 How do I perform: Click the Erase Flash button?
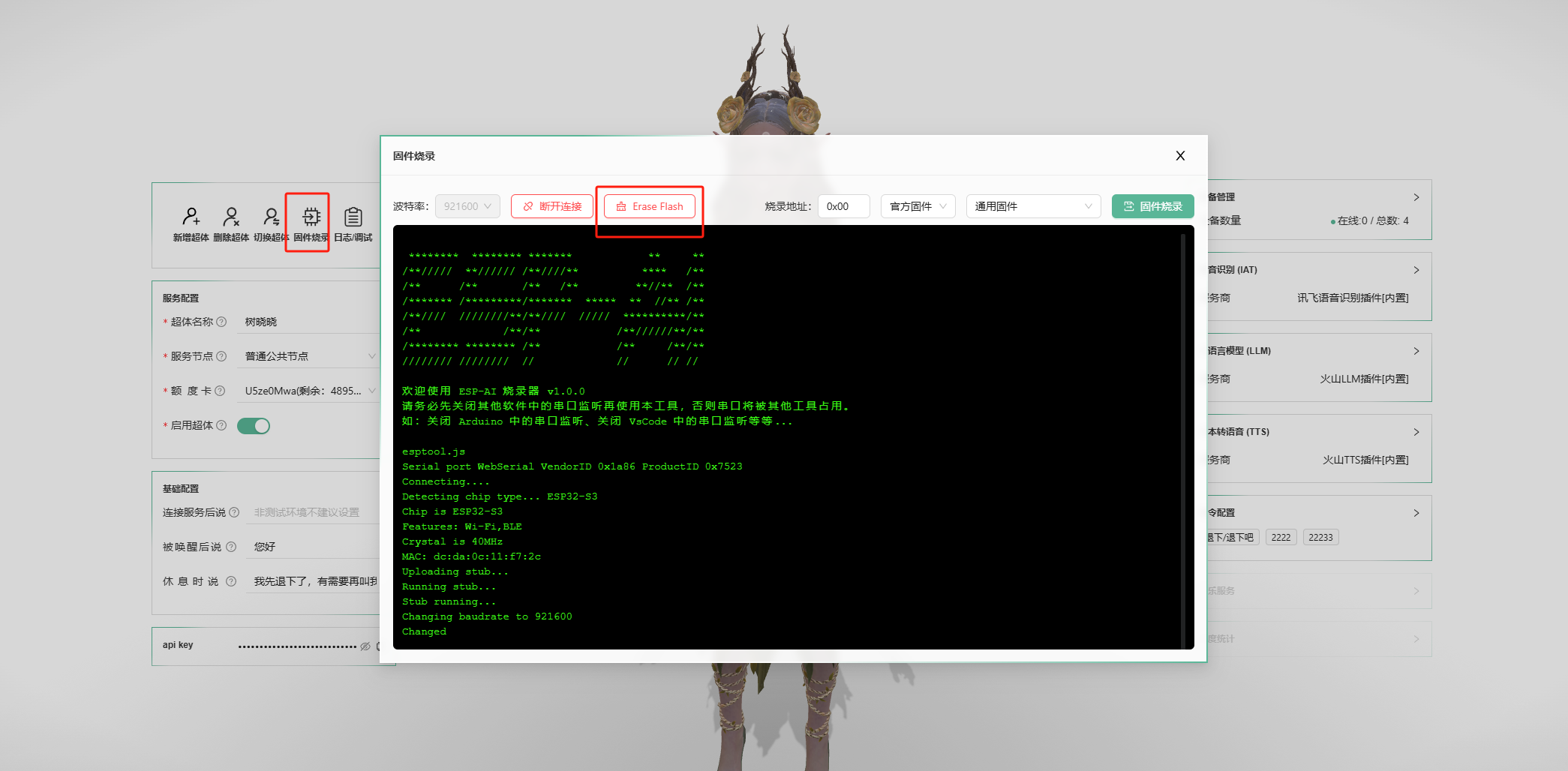point(650,206)
